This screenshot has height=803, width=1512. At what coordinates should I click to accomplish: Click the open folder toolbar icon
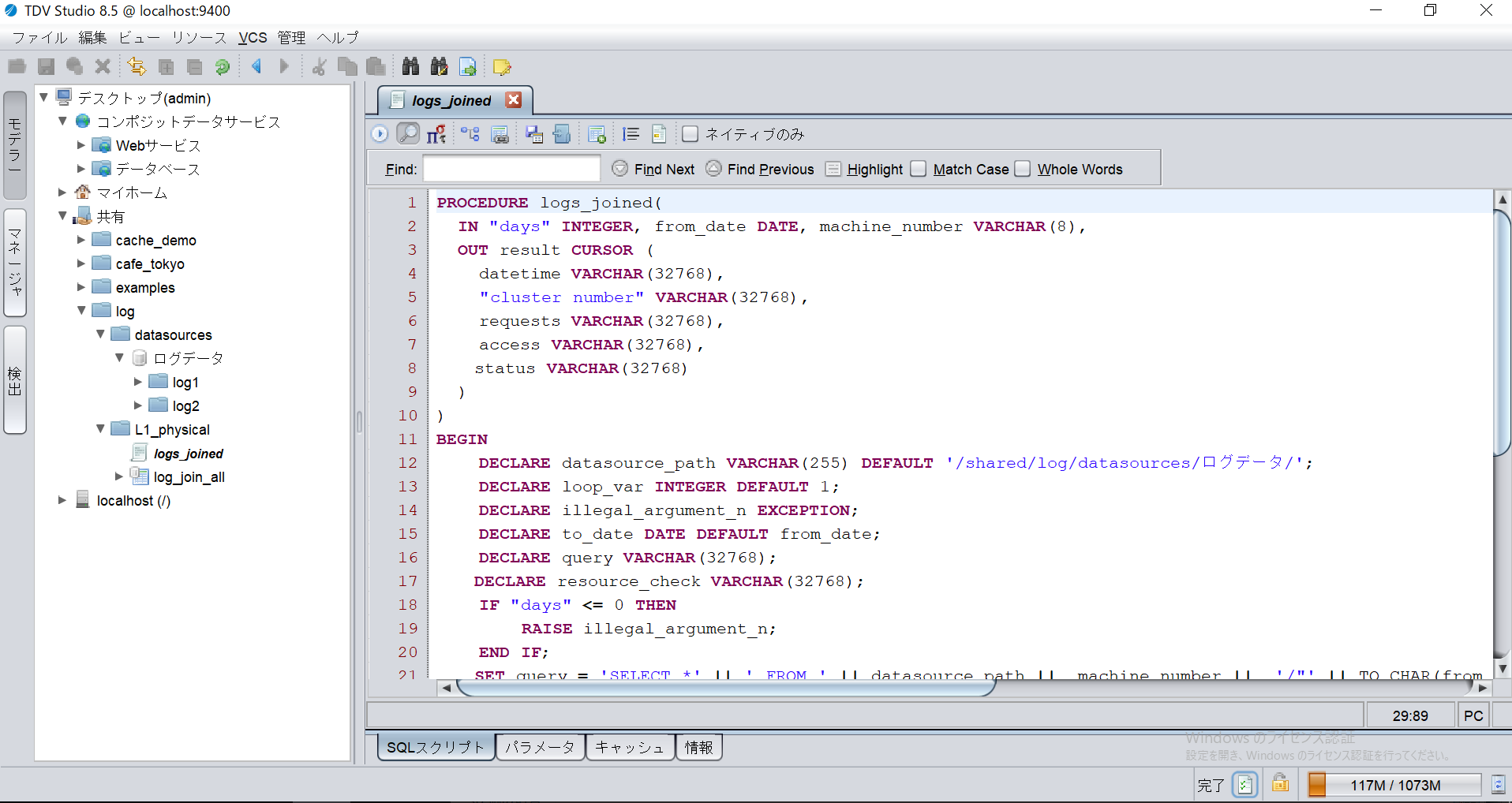17,67
